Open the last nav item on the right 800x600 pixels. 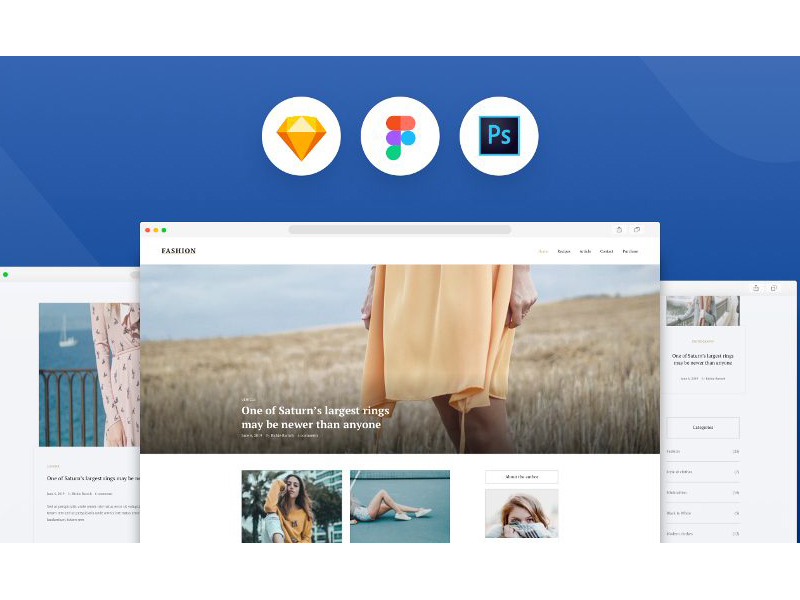pyautogui.click(x=630, y=252)
